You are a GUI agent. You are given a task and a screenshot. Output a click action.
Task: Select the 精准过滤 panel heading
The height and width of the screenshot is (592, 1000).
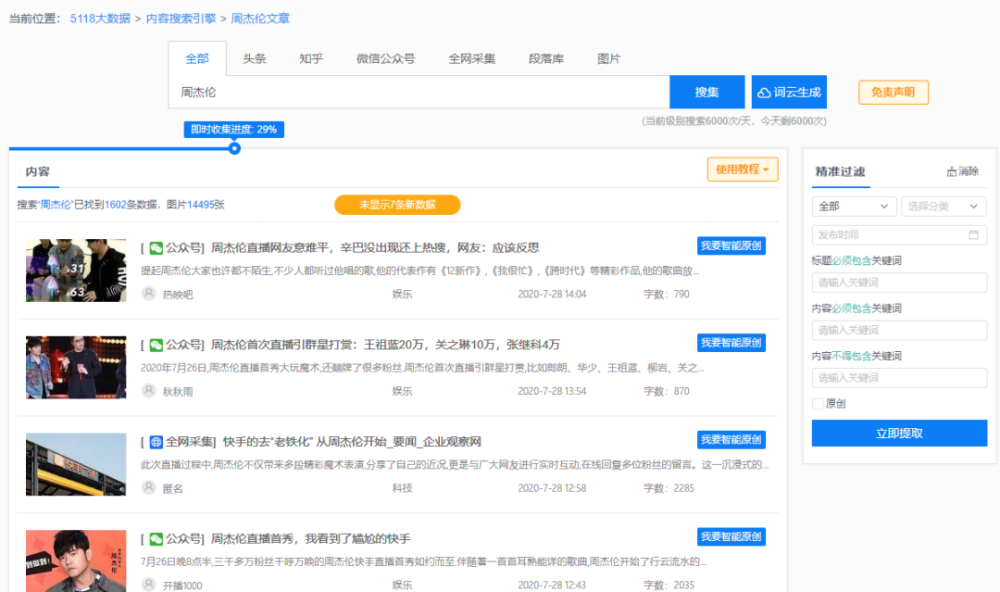click(840, 172)
